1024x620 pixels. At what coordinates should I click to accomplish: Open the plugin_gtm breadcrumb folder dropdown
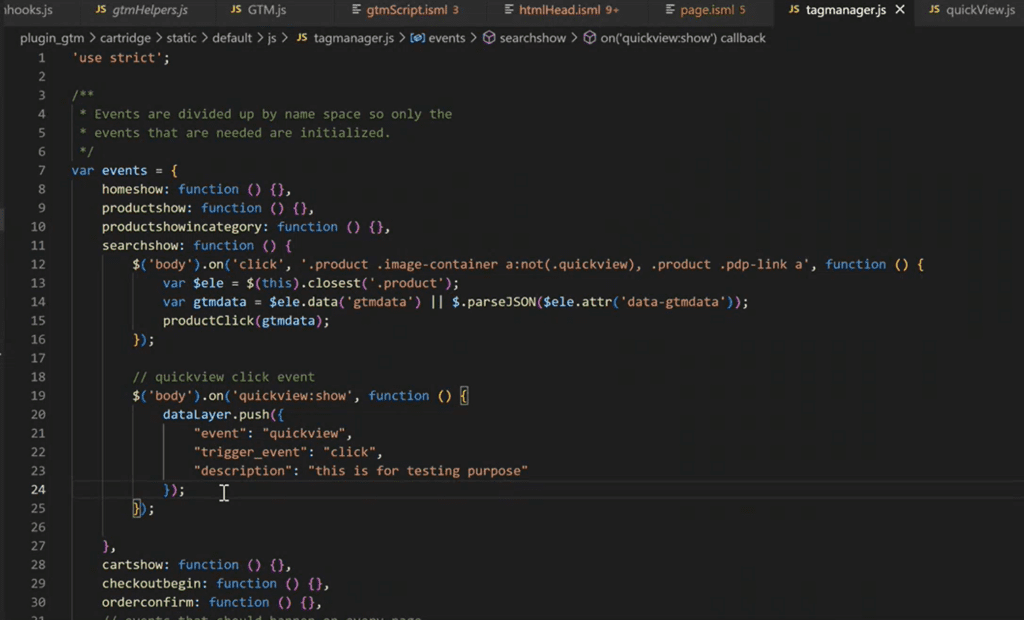point(52,38)
